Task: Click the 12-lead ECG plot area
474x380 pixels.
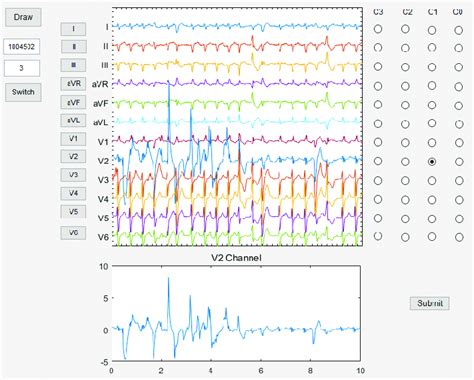Action: click(237, 127)
